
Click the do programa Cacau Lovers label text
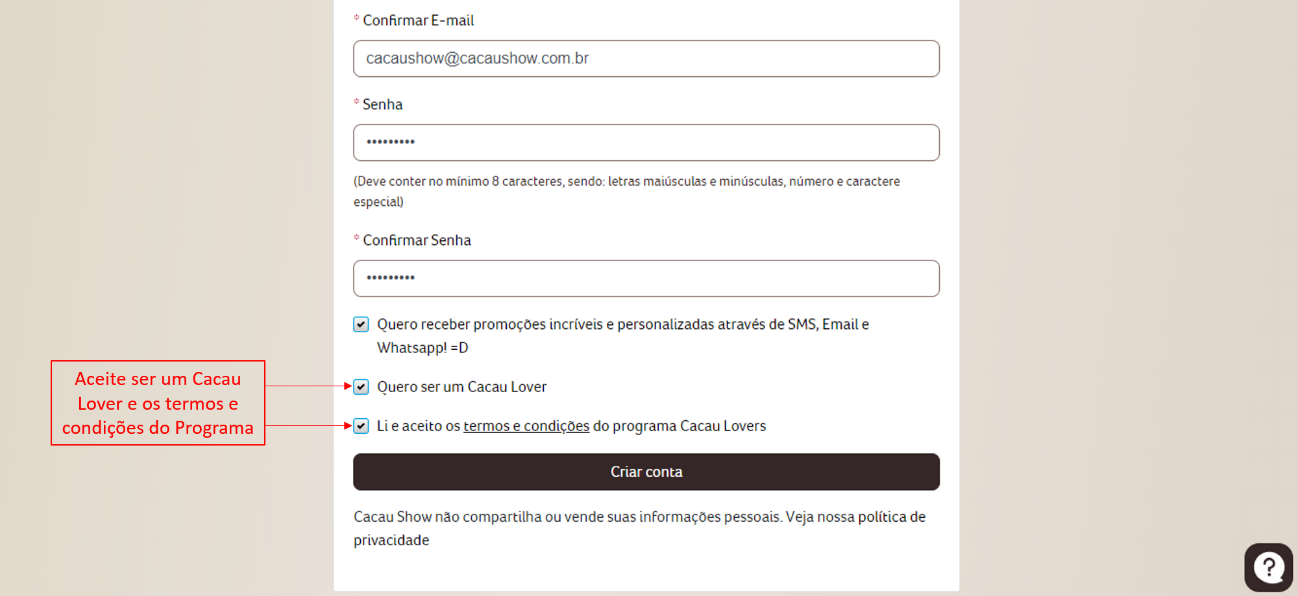[x=679, y=426]
